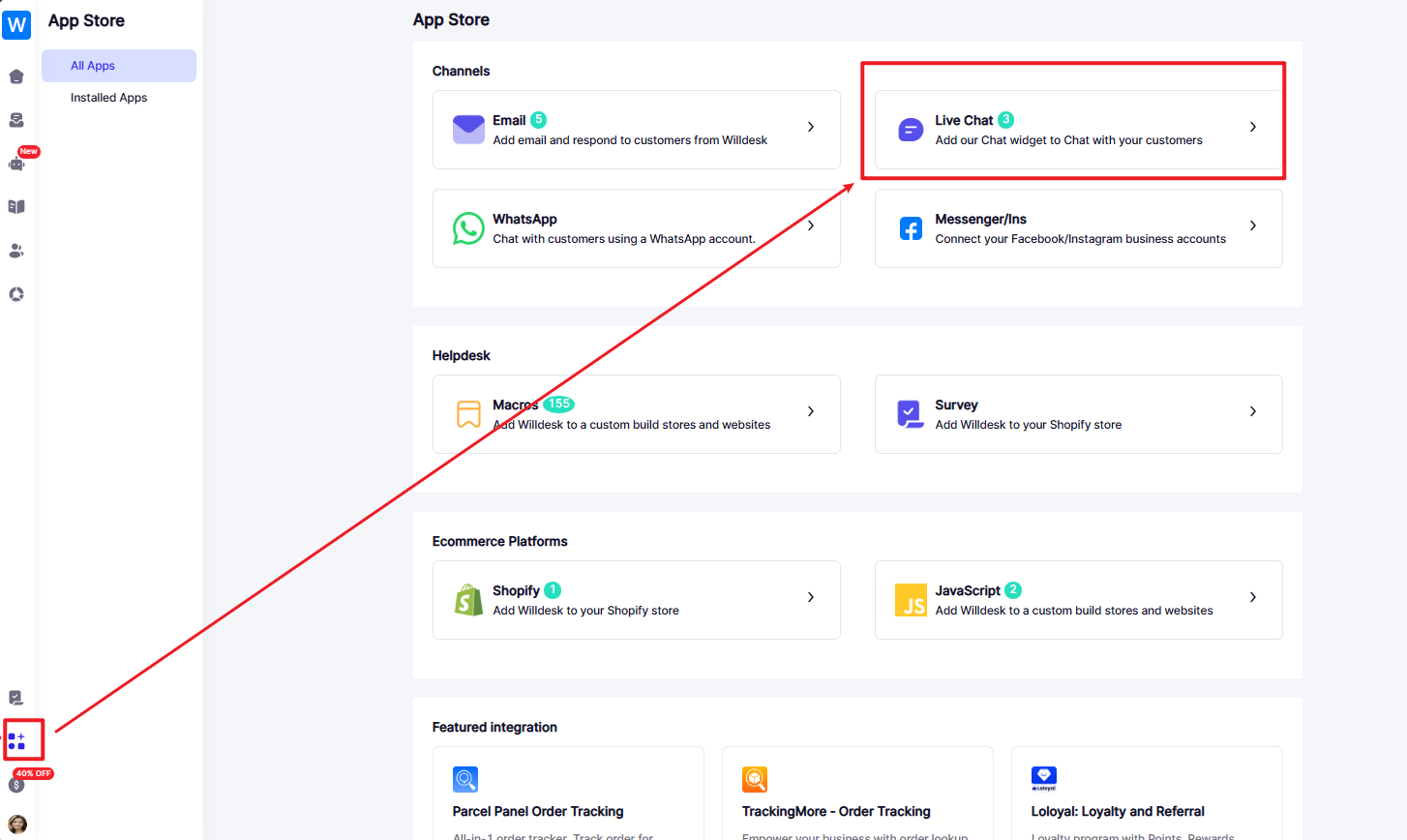
Task: Click the Email count badge 5
Action: [539, 120]
